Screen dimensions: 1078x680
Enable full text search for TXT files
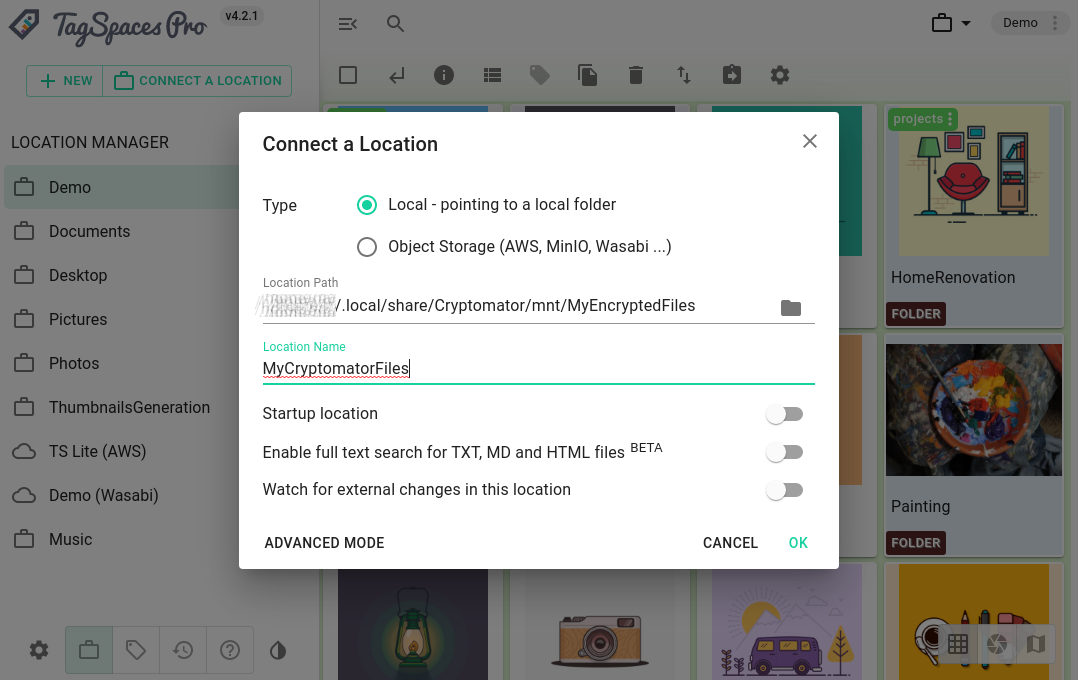click(784, 451)
